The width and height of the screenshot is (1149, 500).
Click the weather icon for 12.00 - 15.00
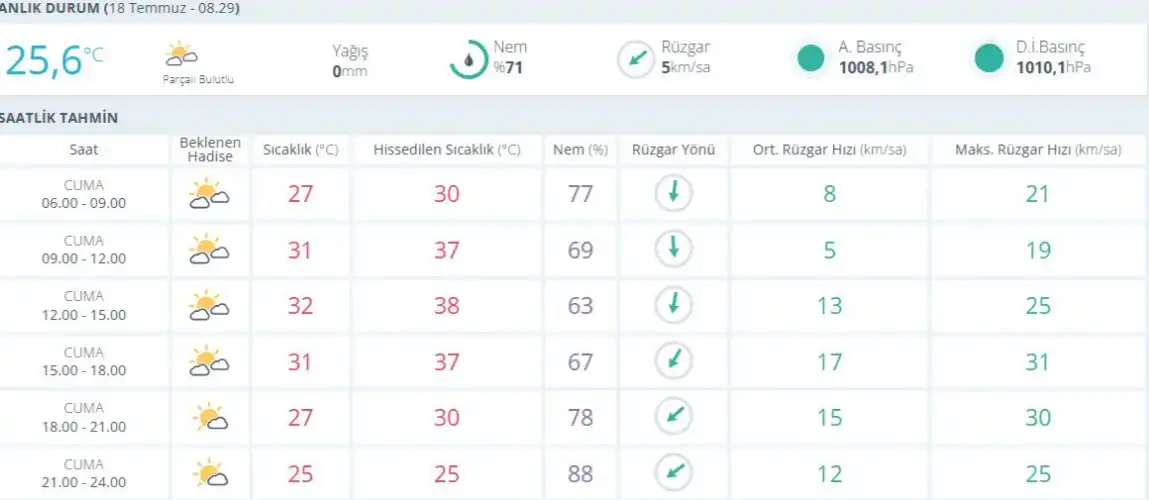pos(209,305)
